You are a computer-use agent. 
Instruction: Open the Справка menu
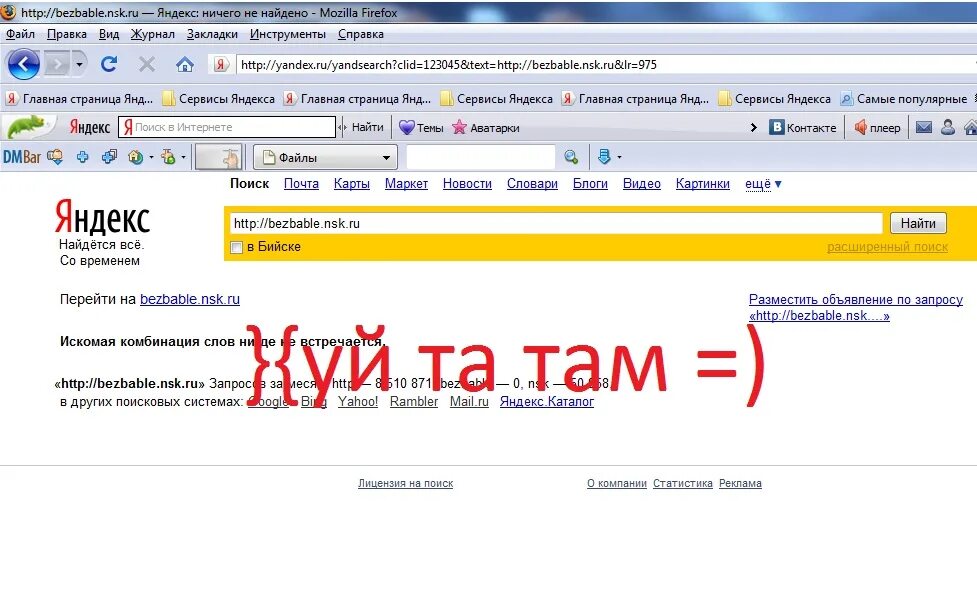coord(361,34)
